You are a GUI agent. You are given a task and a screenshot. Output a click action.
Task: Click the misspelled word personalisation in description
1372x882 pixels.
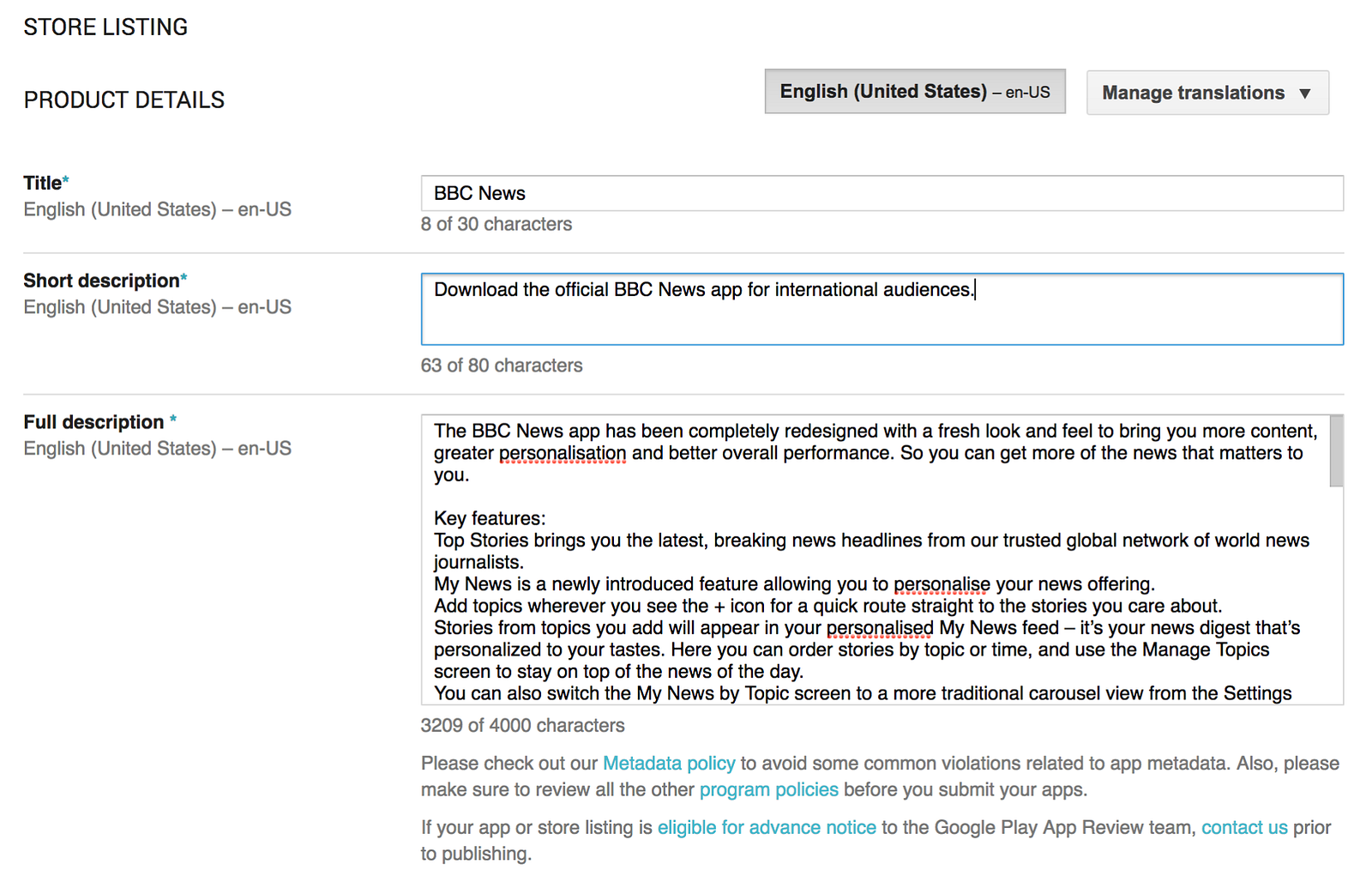(563, 453)
